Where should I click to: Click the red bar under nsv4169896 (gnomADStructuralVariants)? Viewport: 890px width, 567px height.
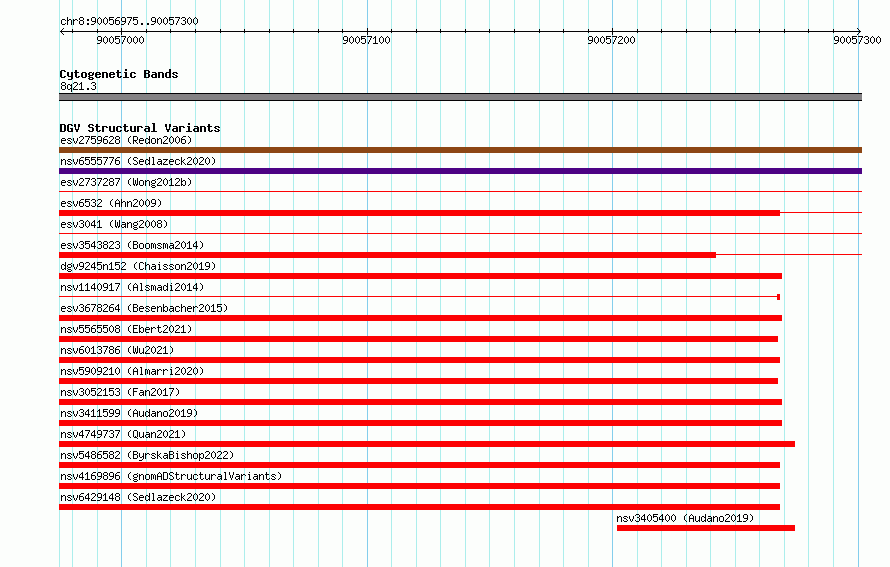pos(419,486)
